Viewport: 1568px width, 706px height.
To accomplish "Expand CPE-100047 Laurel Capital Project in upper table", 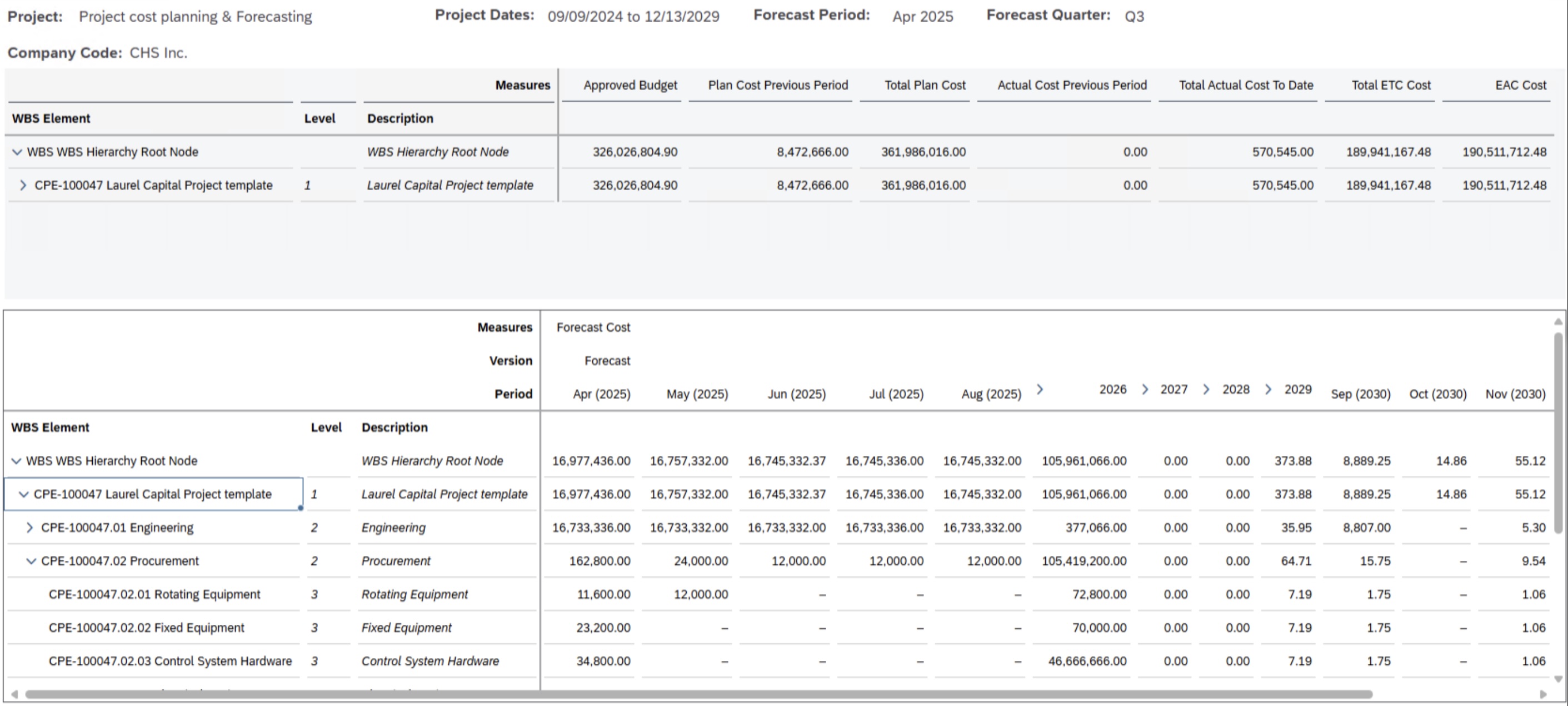I will (x=23, y=185).
